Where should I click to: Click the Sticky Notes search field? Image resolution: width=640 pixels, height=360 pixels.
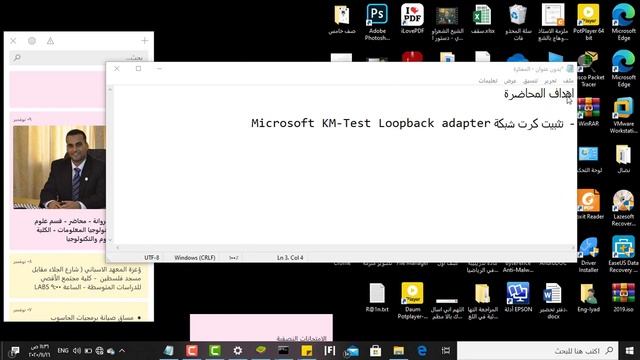click(78, 58)
